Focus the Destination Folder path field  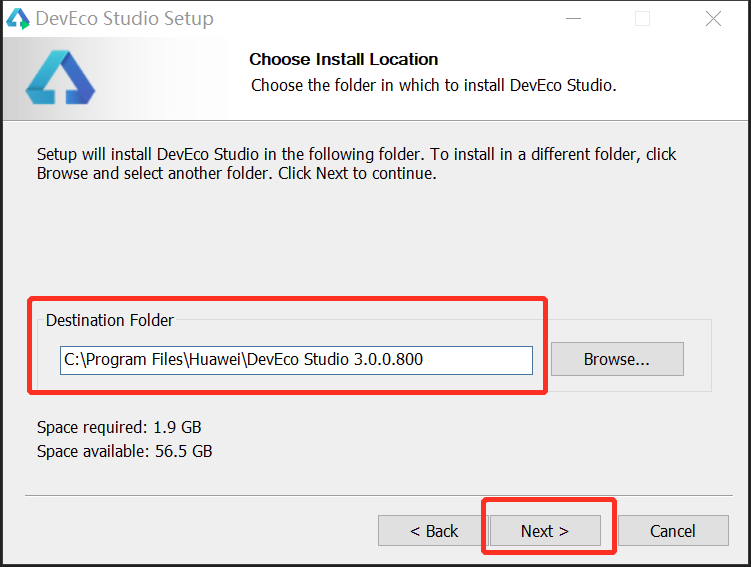click(296, 360)
